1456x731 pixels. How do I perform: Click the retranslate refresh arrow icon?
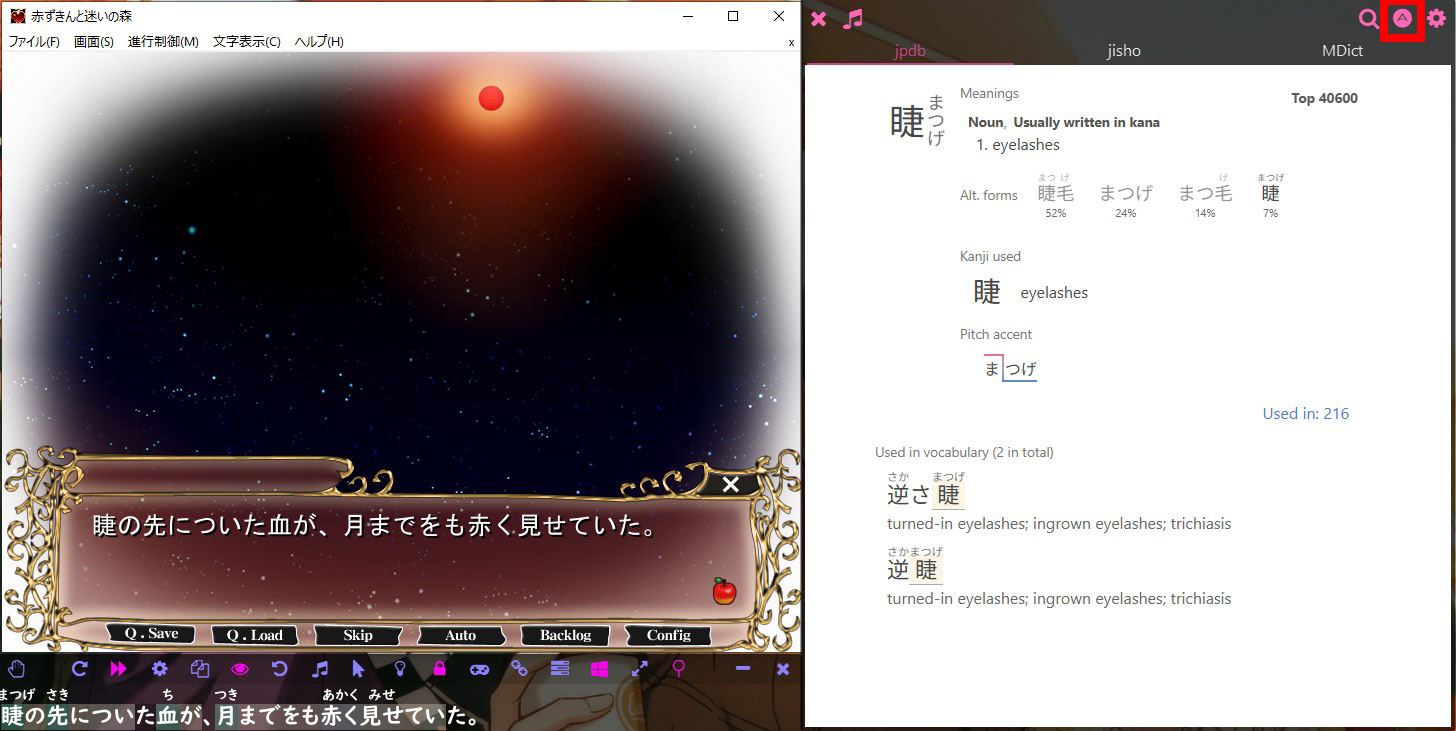[80, 669]
